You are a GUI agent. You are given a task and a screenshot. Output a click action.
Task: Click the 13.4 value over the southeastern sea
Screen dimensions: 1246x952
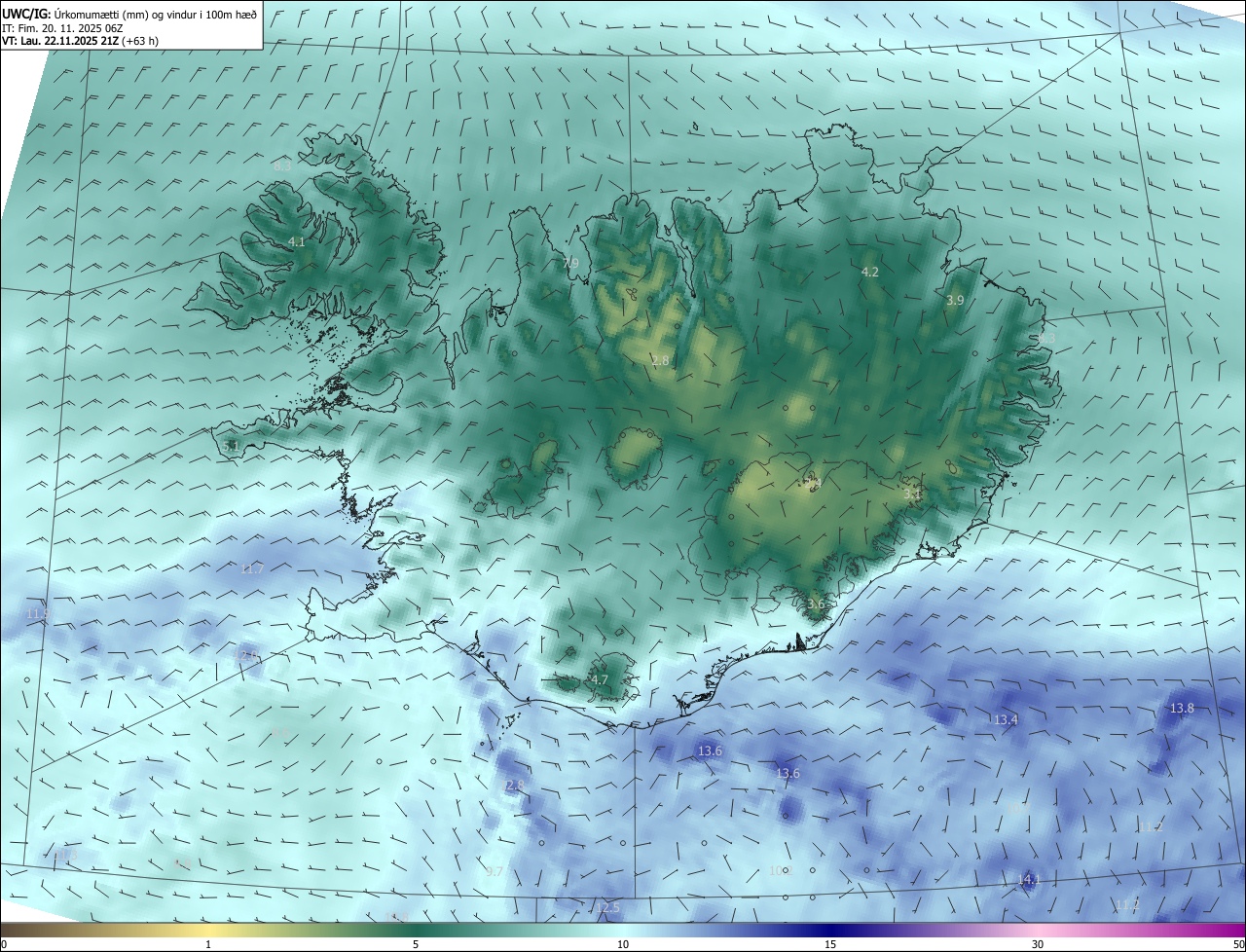point(1006,720)
